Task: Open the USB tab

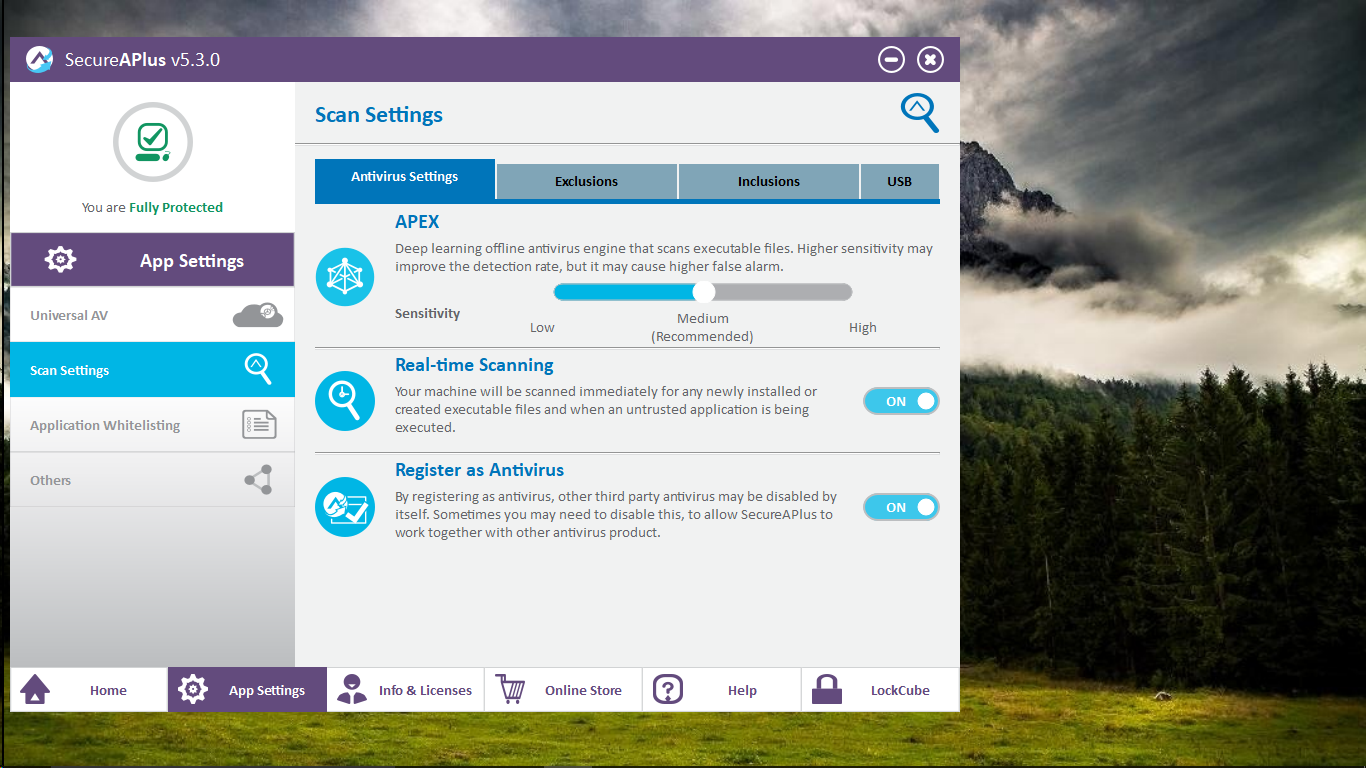Action: coord(900,181)
